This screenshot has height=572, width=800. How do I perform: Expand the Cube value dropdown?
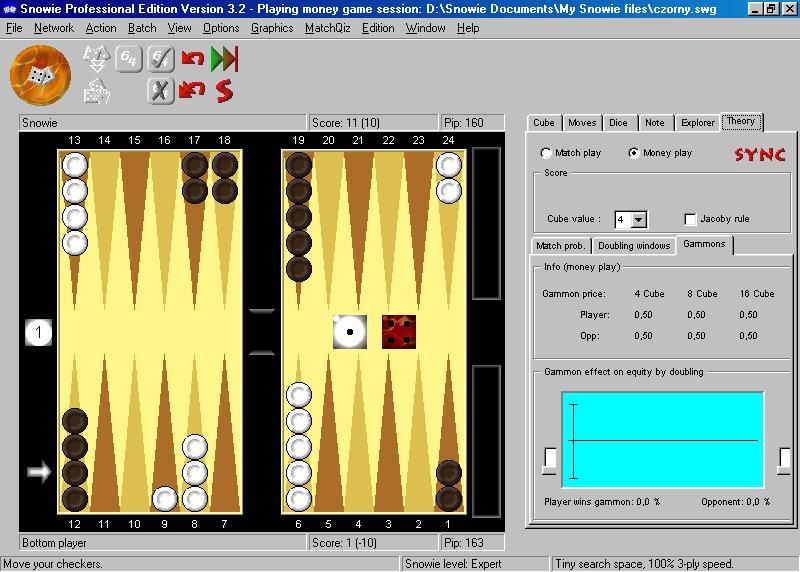[639, 220]
